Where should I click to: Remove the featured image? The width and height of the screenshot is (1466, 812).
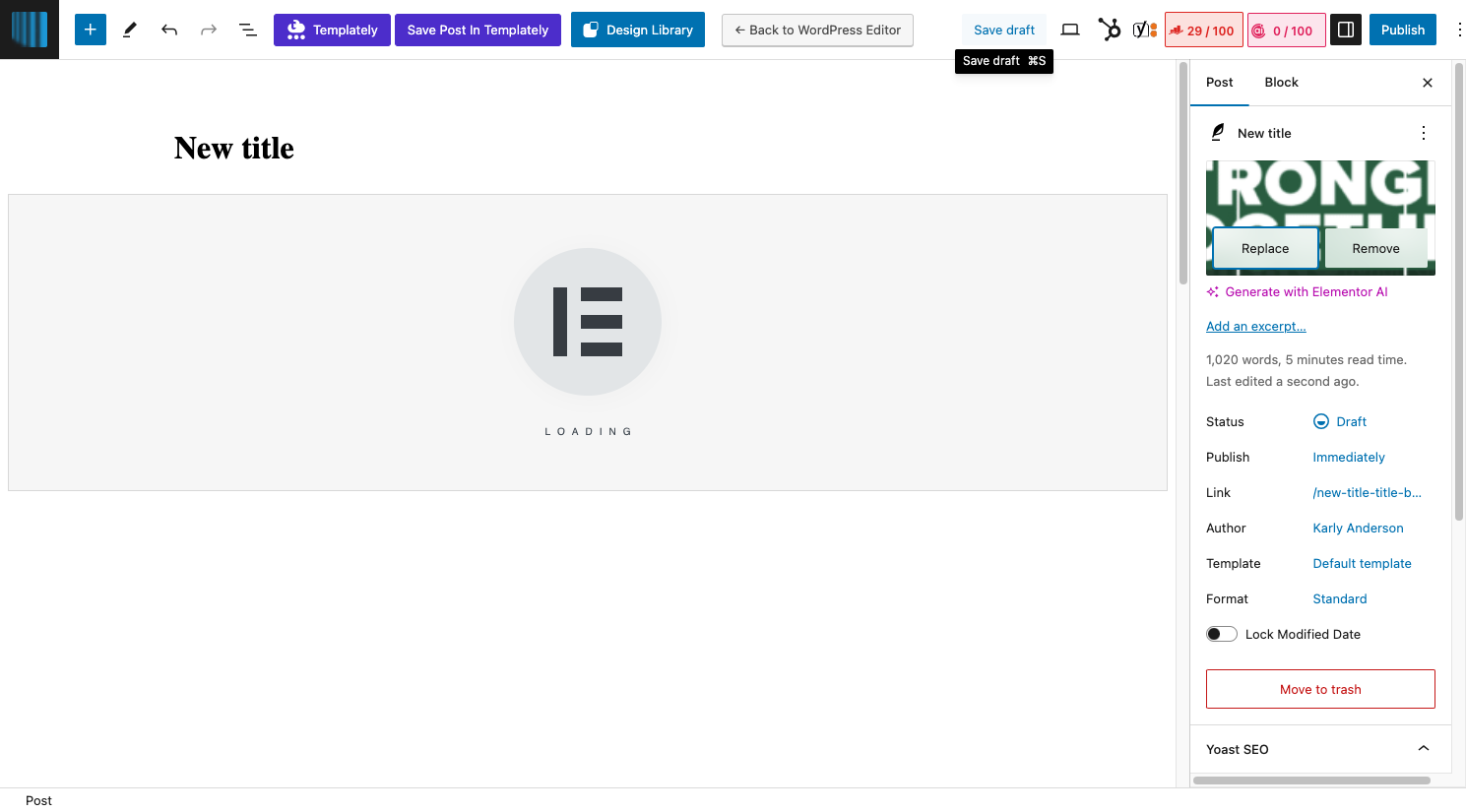click(1375, 248)
